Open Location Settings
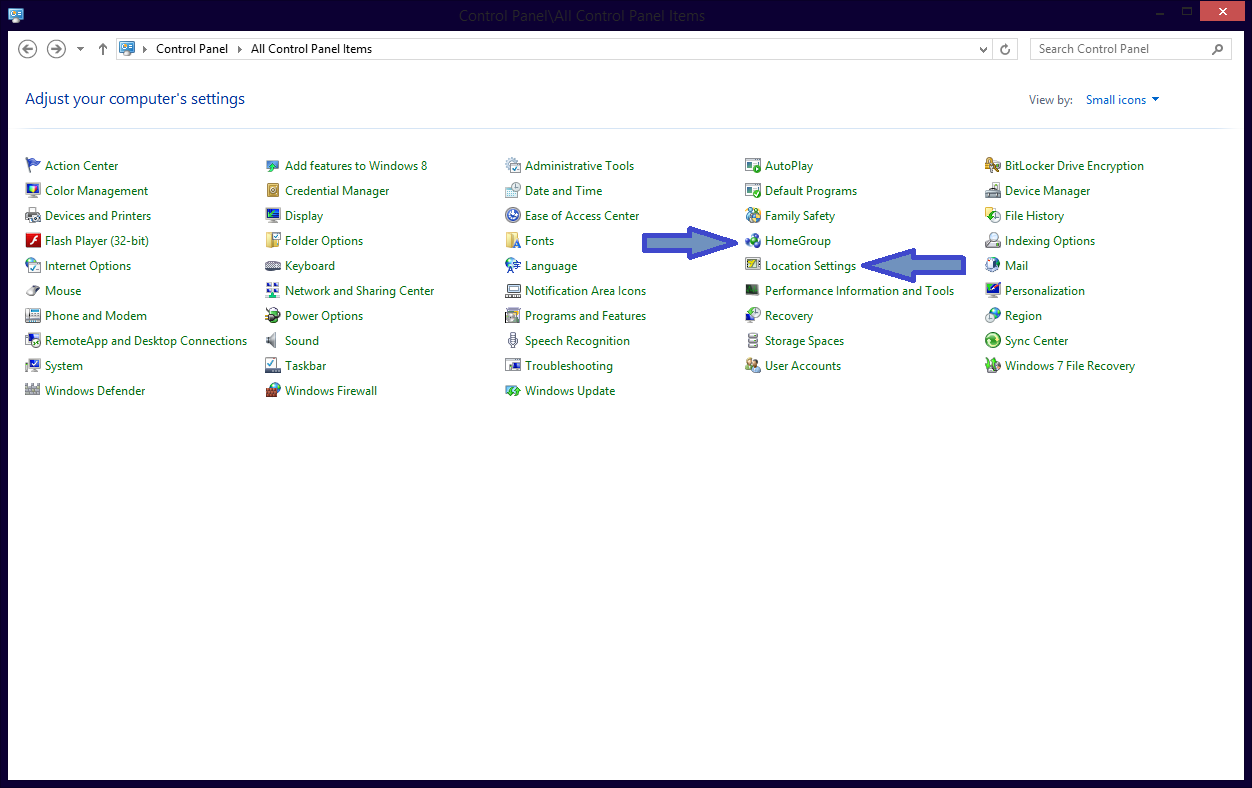 [x=810, y=266]
